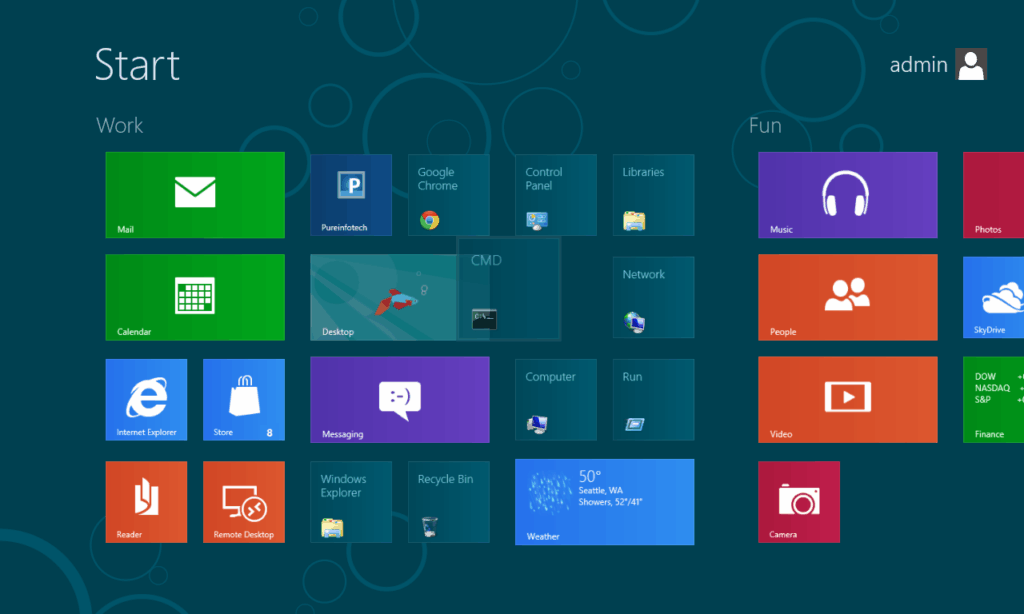
Task: Open the Video tile
Action: coord(848,400)
